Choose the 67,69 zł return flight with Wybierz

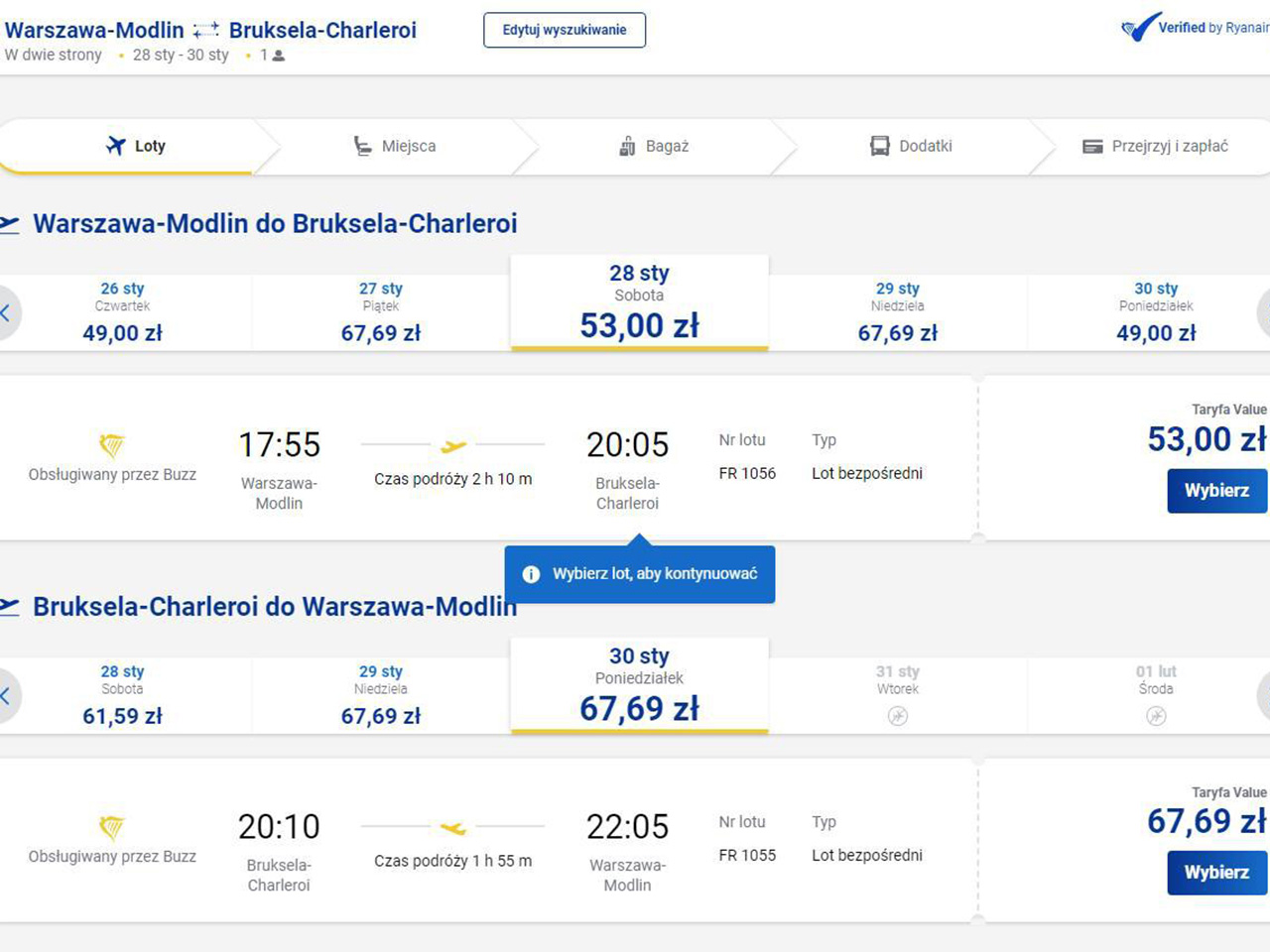coord(1216,873)
